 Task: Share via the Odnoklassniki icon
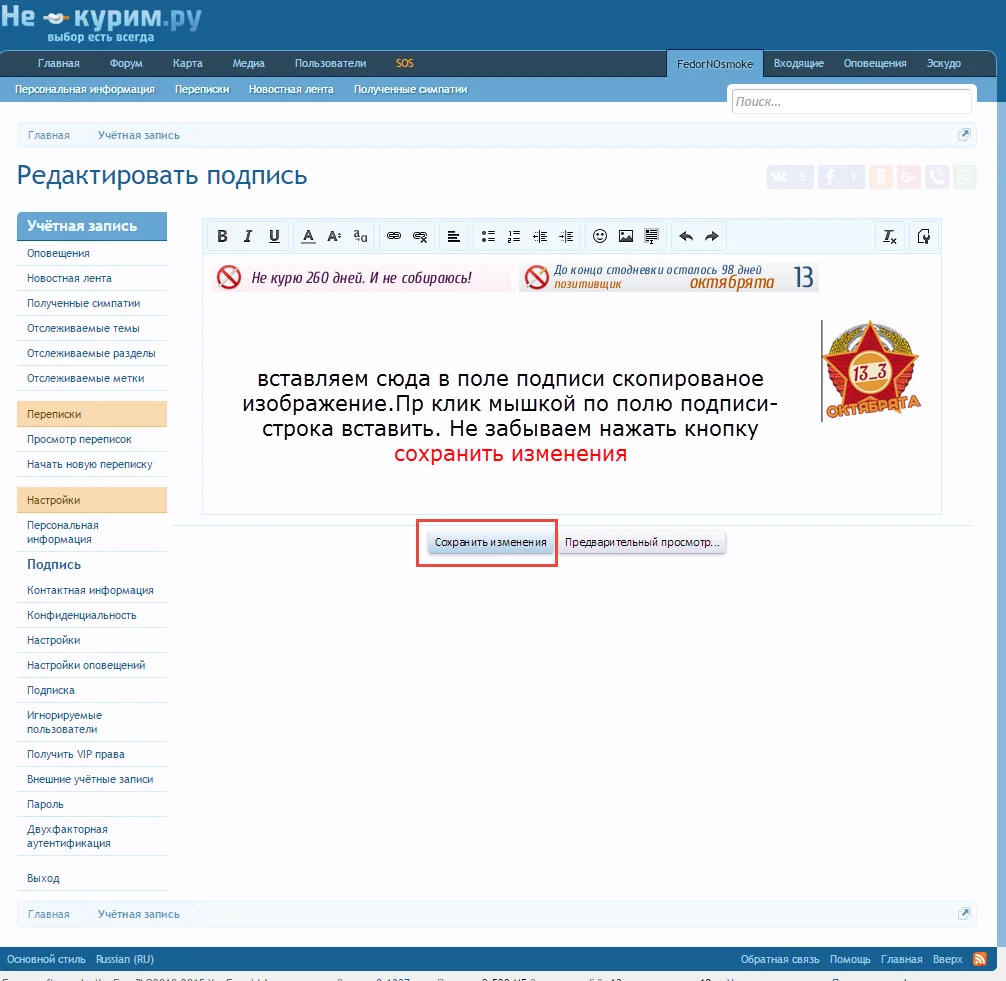click(881, 176)
